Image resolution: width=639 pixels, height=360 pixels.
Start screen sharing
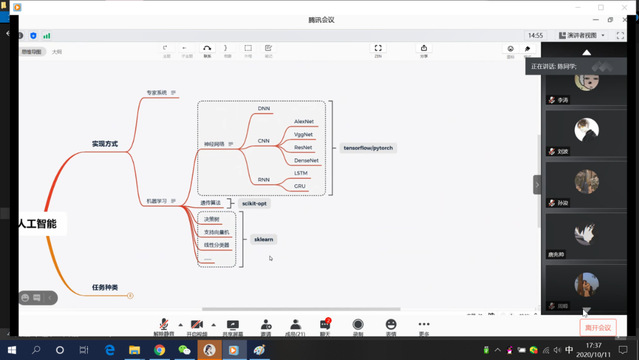click(x=233, y=327)
